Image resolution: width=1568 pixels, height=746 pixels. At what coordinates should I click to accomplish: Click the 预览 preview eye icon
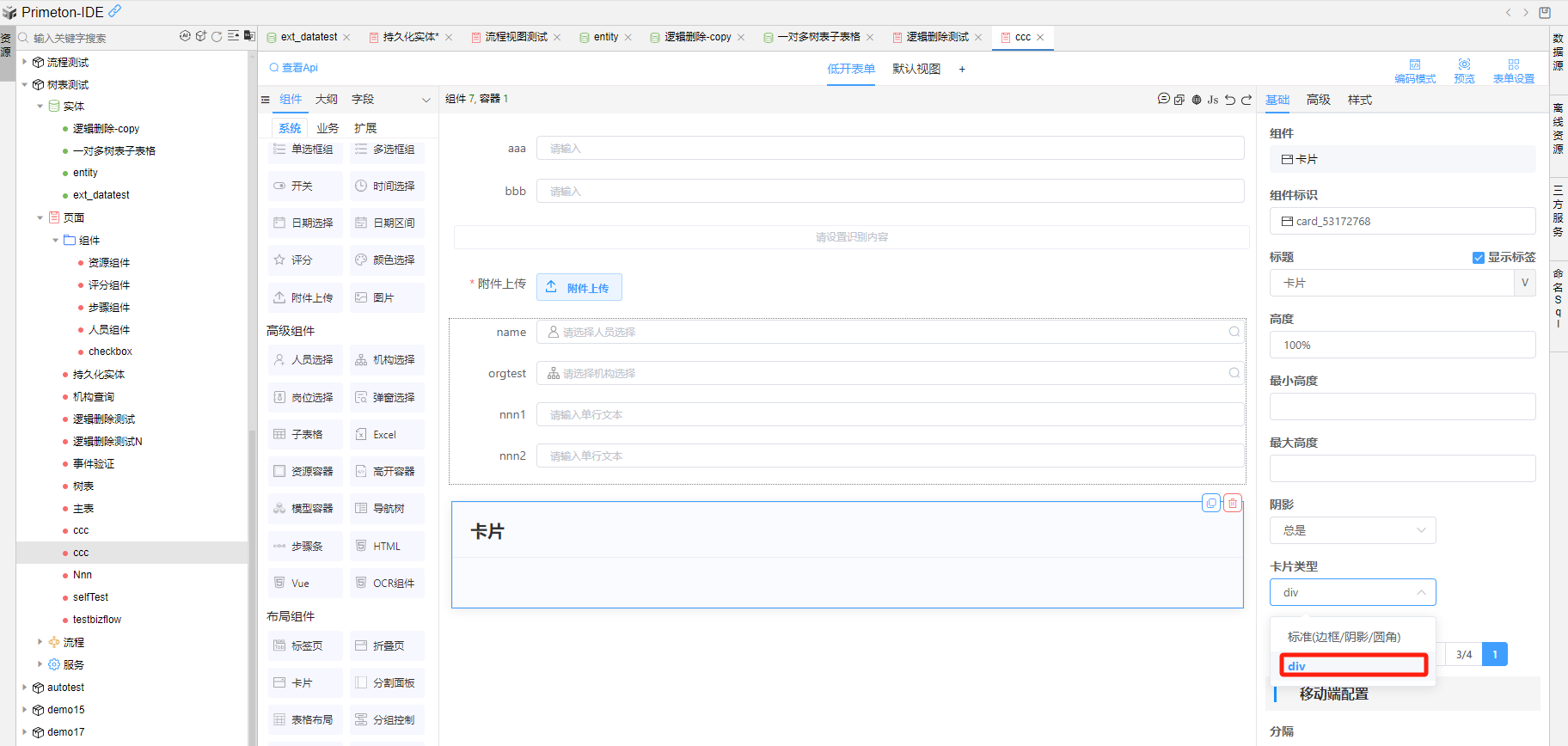point(1464,64)
